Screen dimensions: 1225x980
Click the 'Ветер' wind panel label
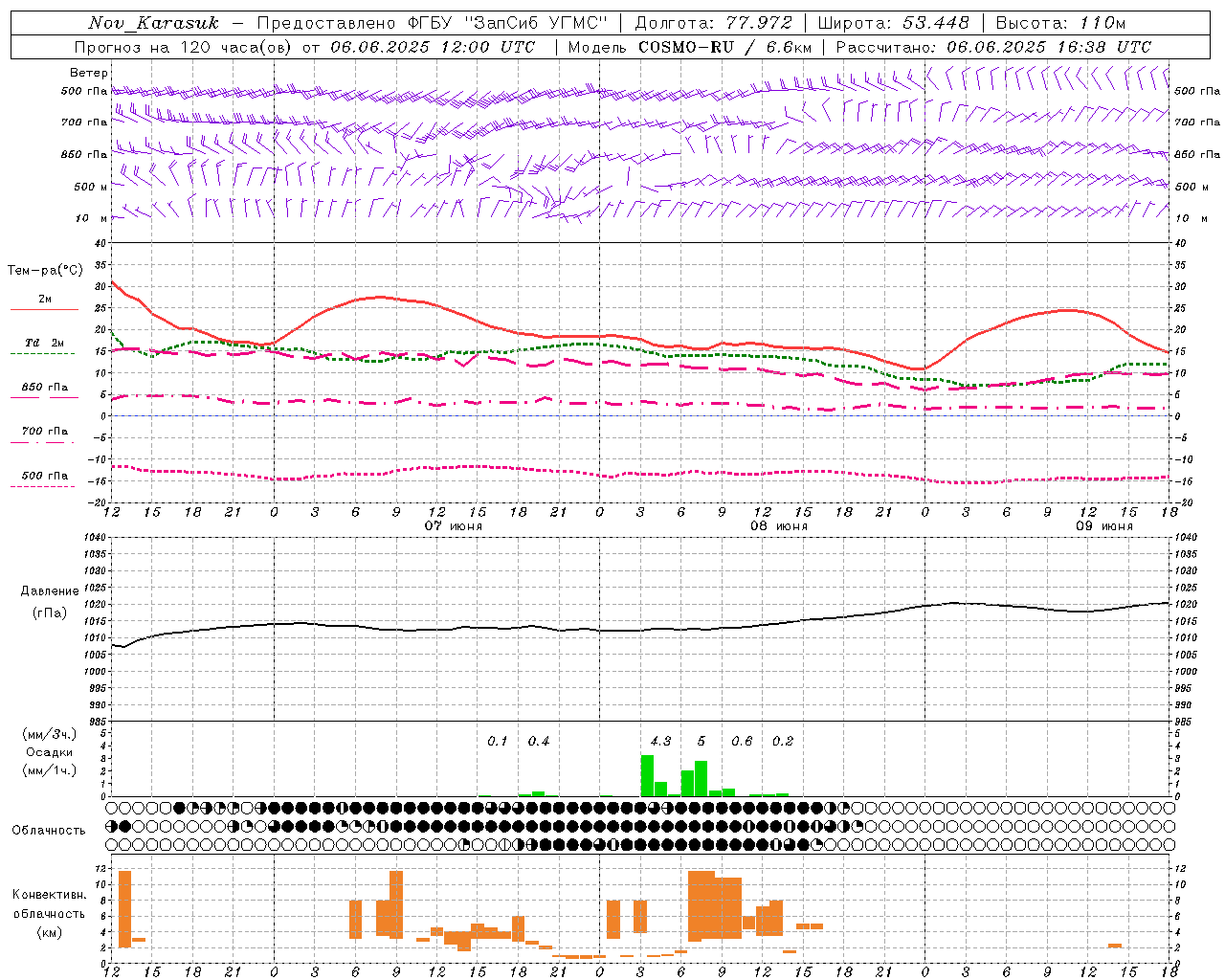tap(89, 73)
